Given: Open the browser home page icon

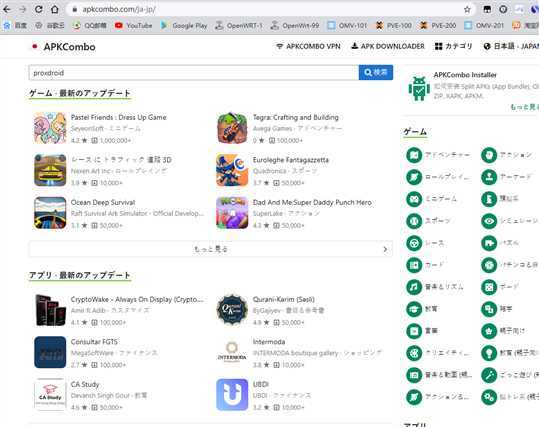Looking at the screenshot, I should [x=55, y=9].
